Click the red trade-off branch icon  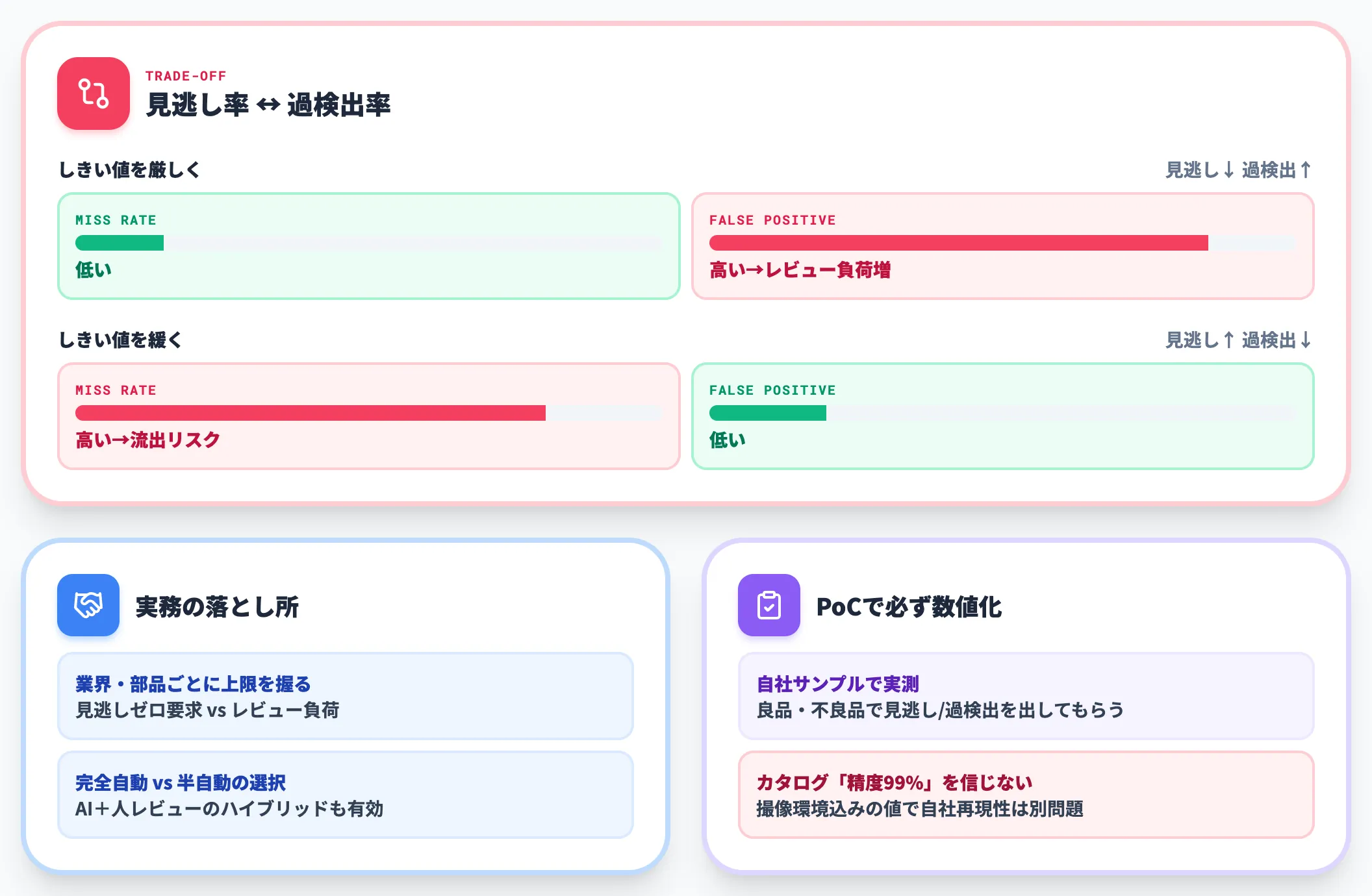(94, 93)
